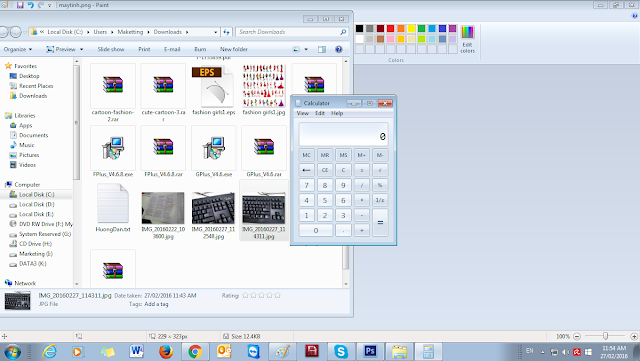The image size is (640, 361).
Task: Click the Explorer help question mark icon
Action: pos(338,49)
